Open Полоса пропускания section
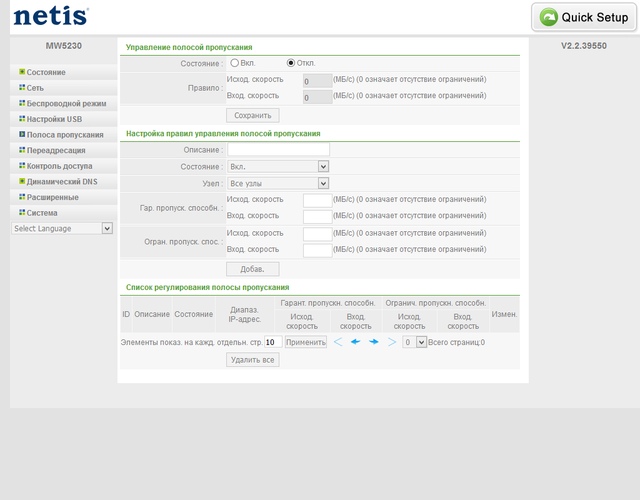 coord(65,134)
